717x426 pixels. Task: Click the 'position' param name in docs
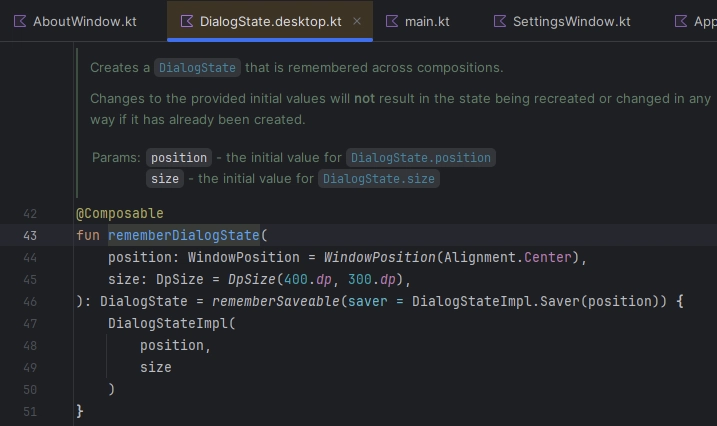coord(179,158)
